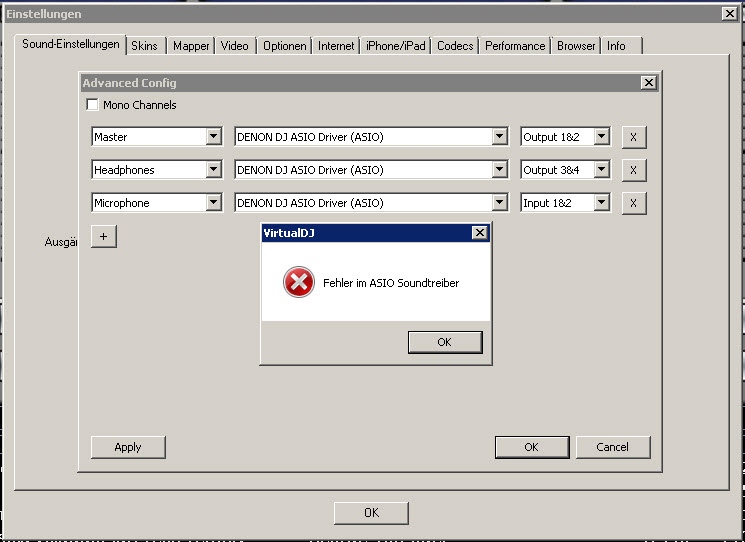
Task: Open the Optionen tab
Action: [x=285, y=46]
